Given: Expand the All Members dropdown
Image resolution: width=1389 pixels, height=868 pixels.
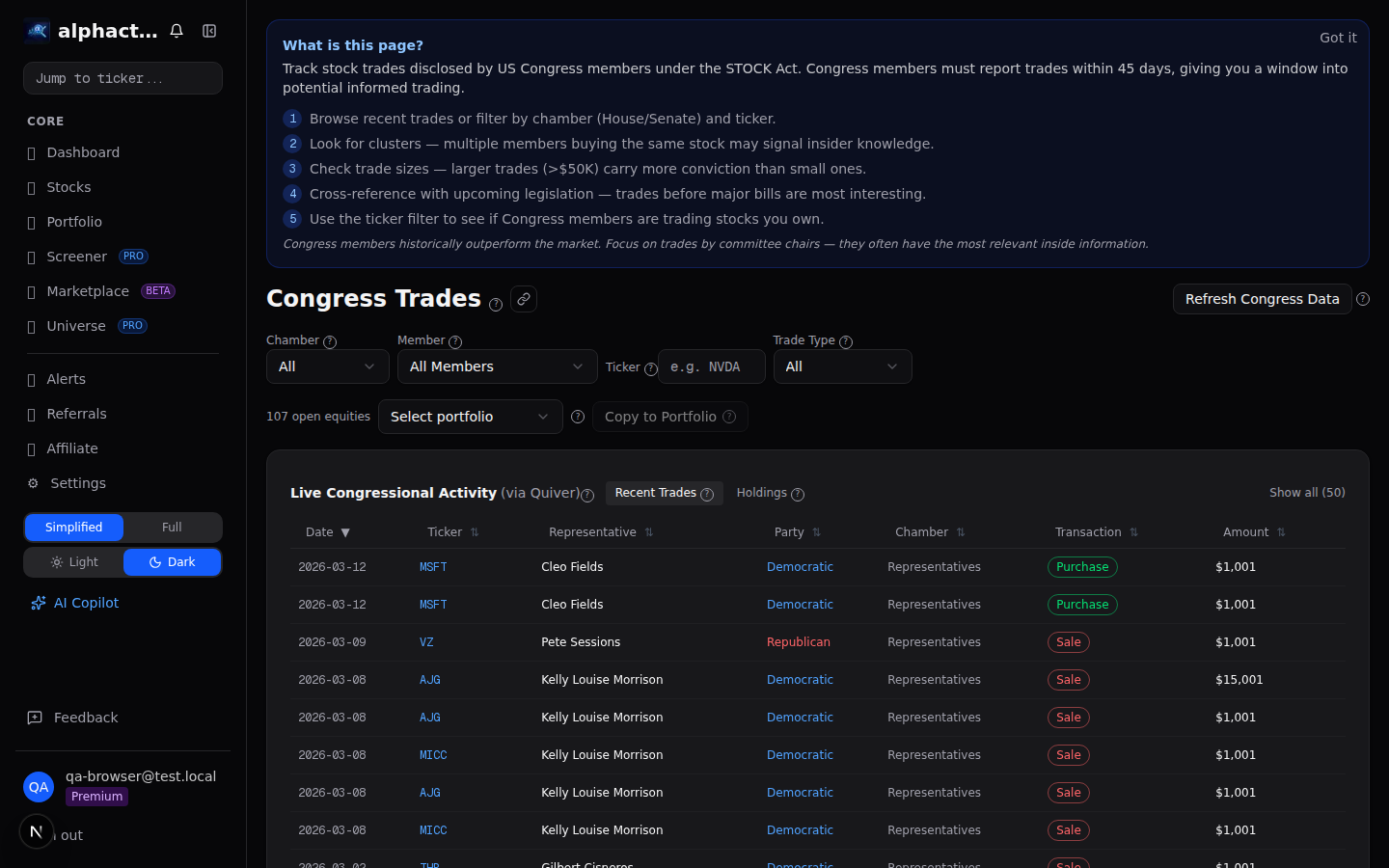Looking at the screenshot, I should coord(497,366).
